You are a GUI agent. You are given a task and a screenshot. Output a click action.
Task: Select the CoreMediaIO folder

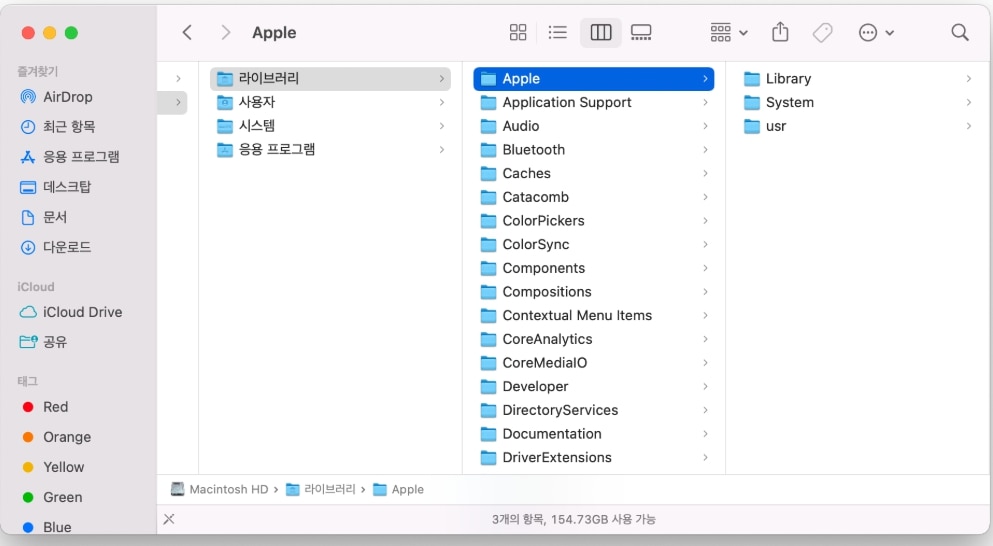tap(593, 362)
